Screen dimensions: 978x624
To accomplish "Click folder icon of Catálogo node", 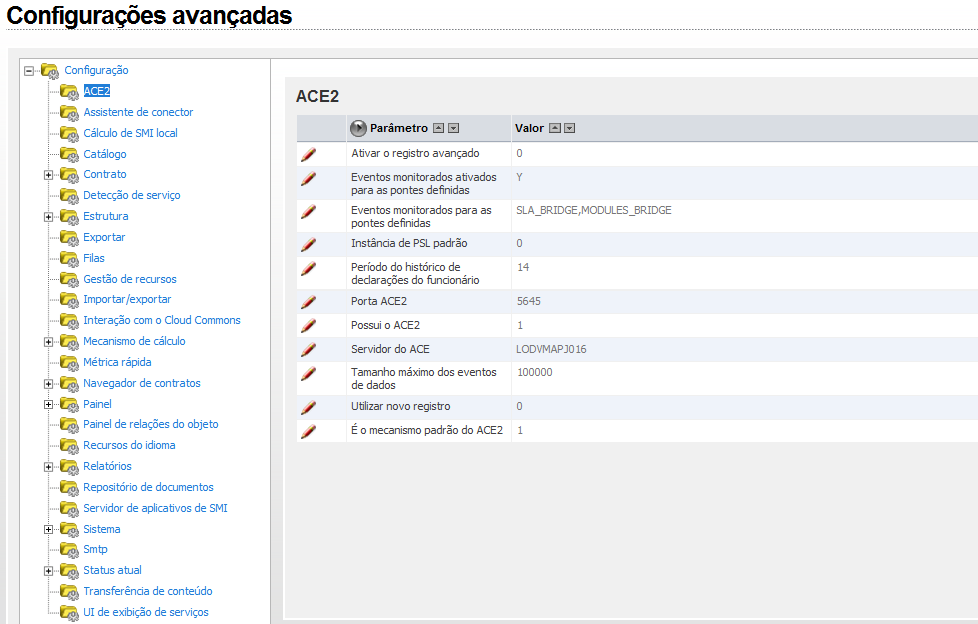I will (69, 154).
